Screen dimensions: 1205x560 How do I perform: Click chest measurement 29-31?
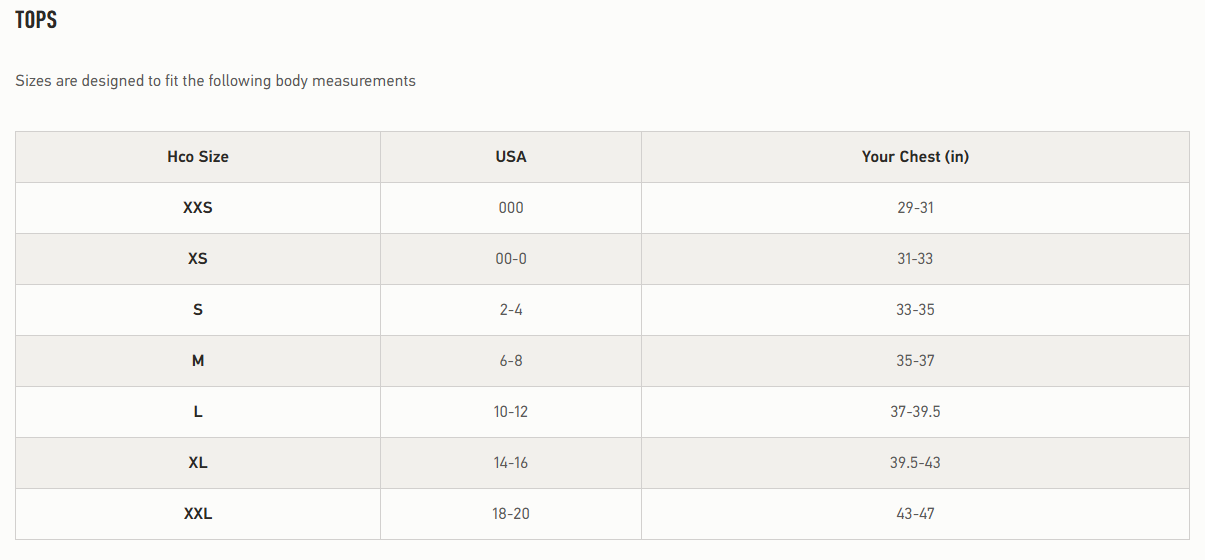coord(915,208)
